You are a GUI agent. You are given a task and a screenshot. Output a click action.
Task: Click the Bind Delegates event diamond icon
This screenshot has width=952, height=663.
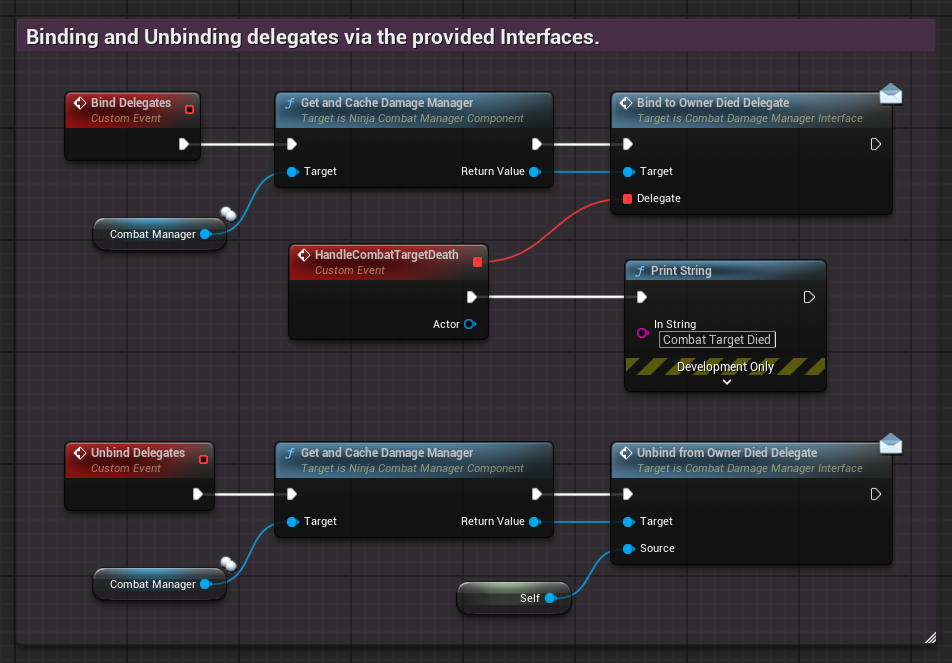(x=80, y=103)
